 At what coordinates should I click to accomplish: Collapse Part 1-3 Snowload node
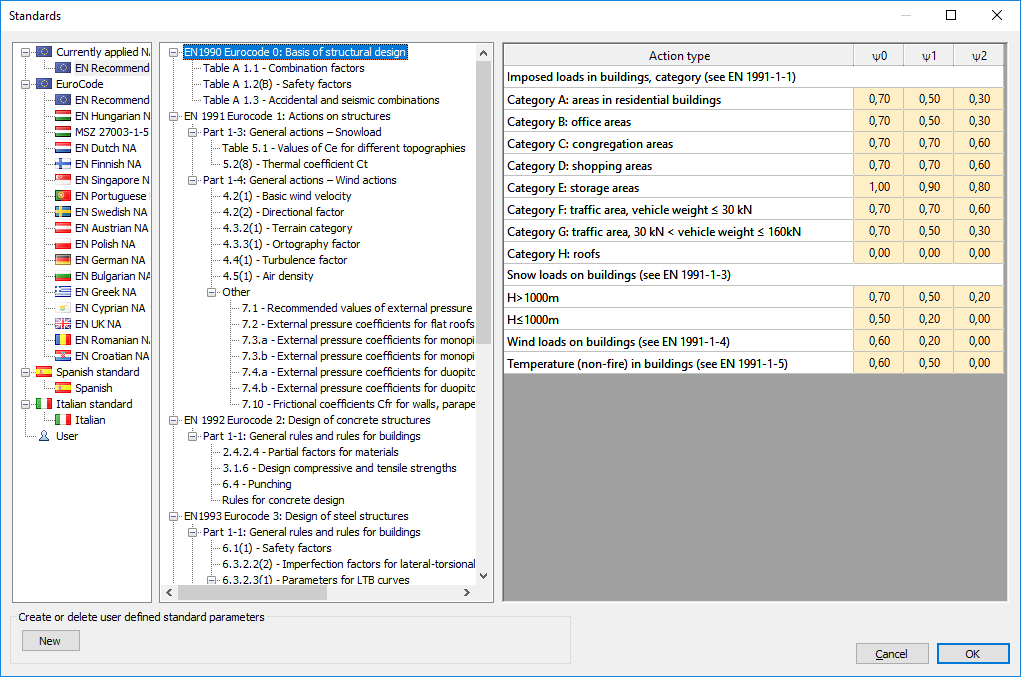point(192,132)
